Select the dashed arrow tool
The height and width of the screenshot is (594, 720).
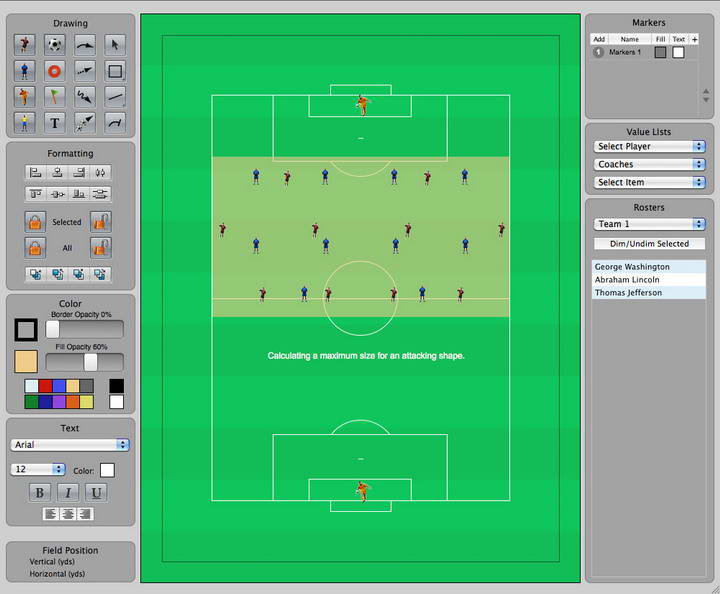[x=85, y=71]
